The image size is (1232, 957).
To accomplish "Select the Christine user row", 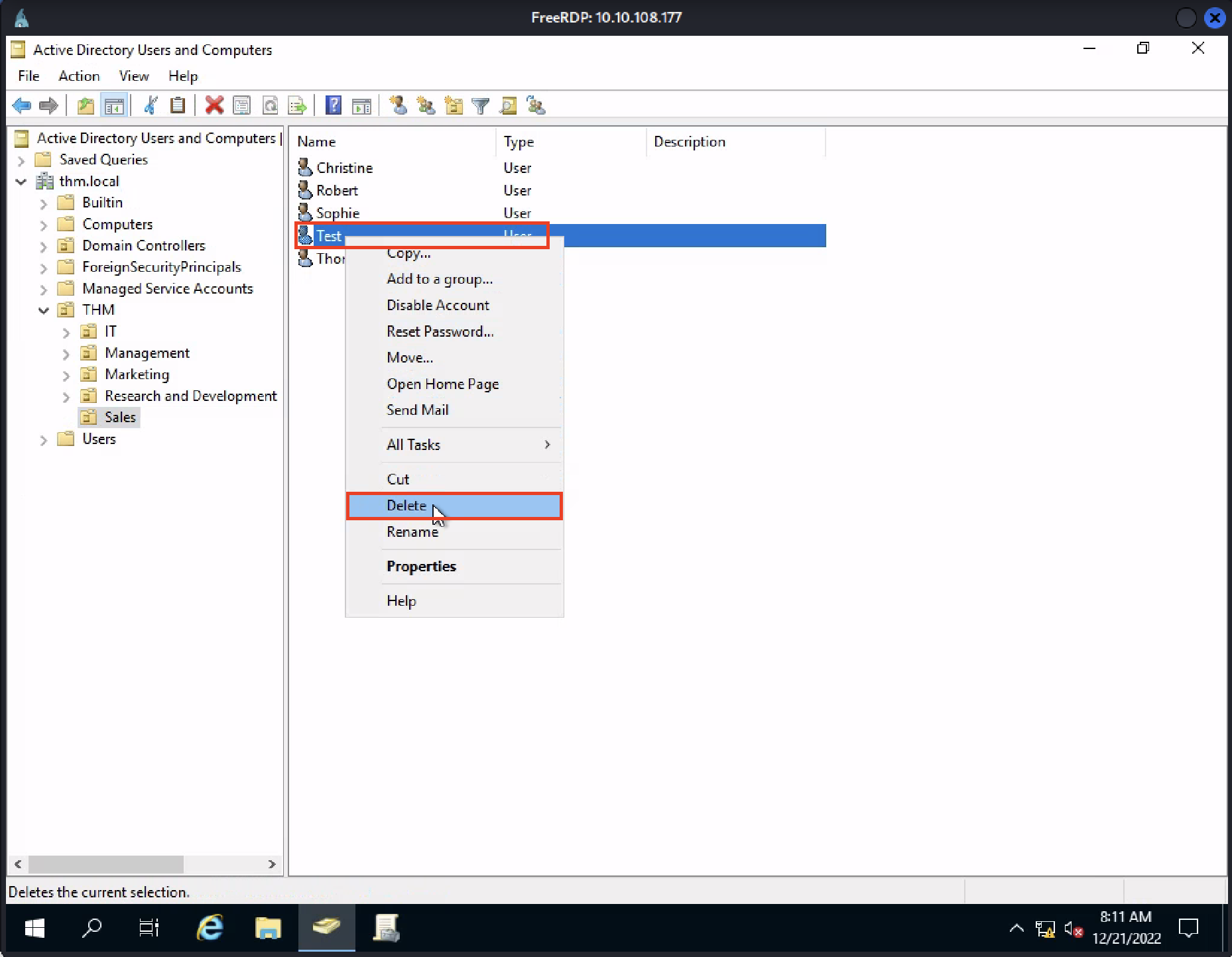I will click(x=560, y=168).
